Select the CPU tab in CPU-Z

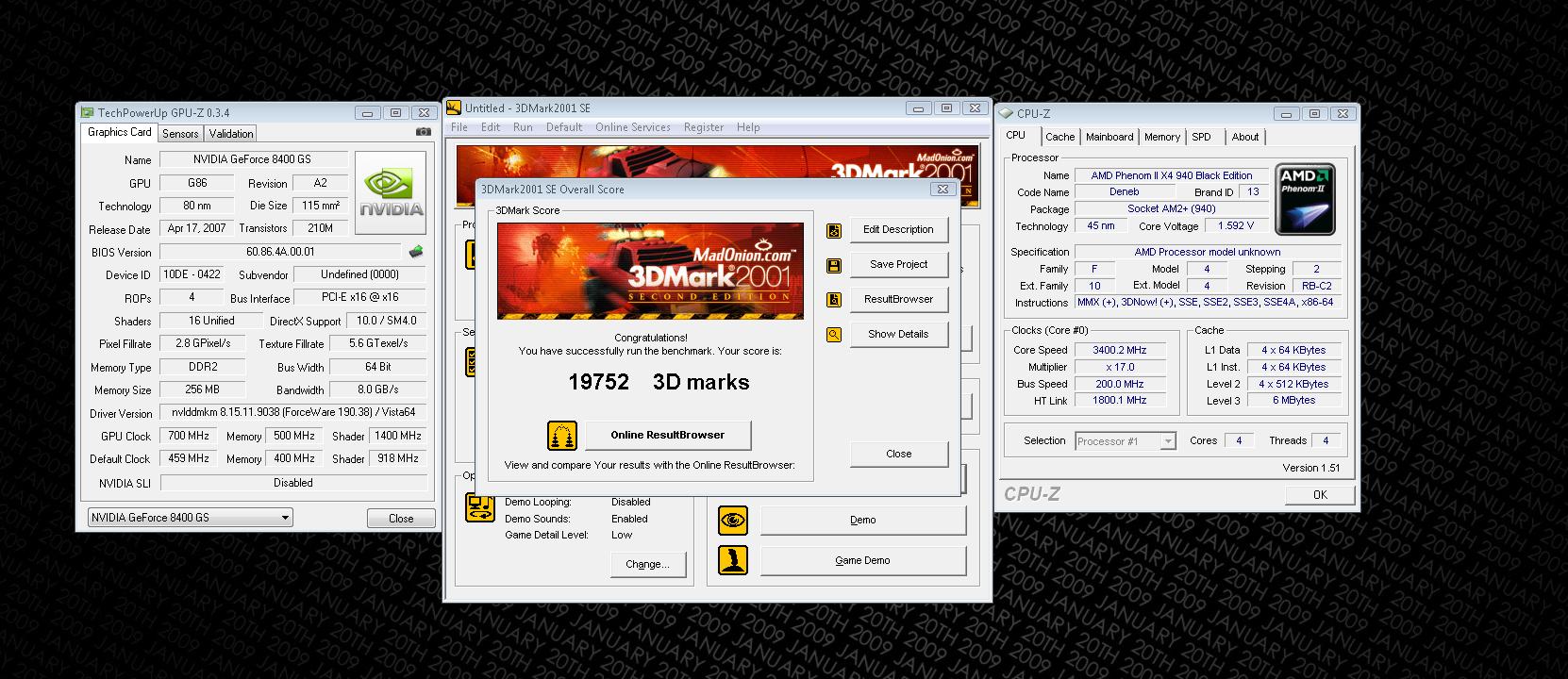[x=1016, y=135]
